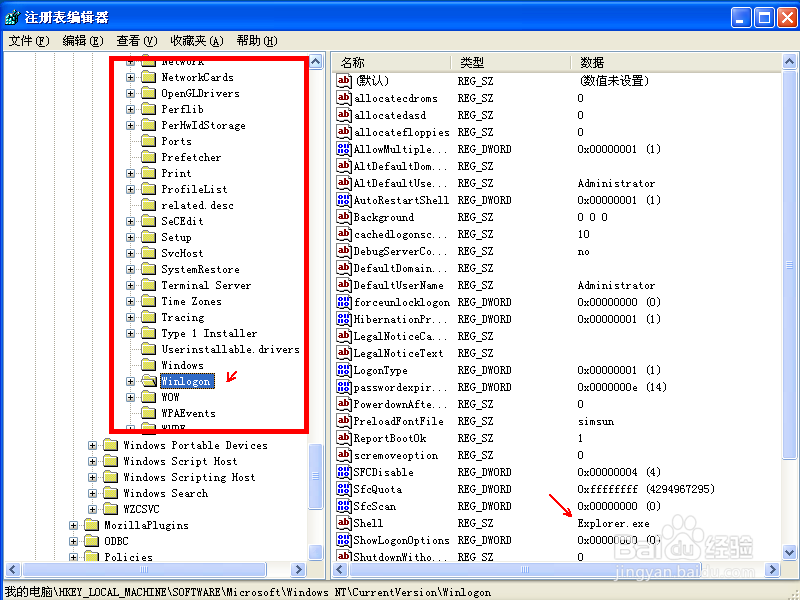This screenshot has height=600, width=800.
Task: Click the 名称 (Name) column header
Action: (391, 62)
